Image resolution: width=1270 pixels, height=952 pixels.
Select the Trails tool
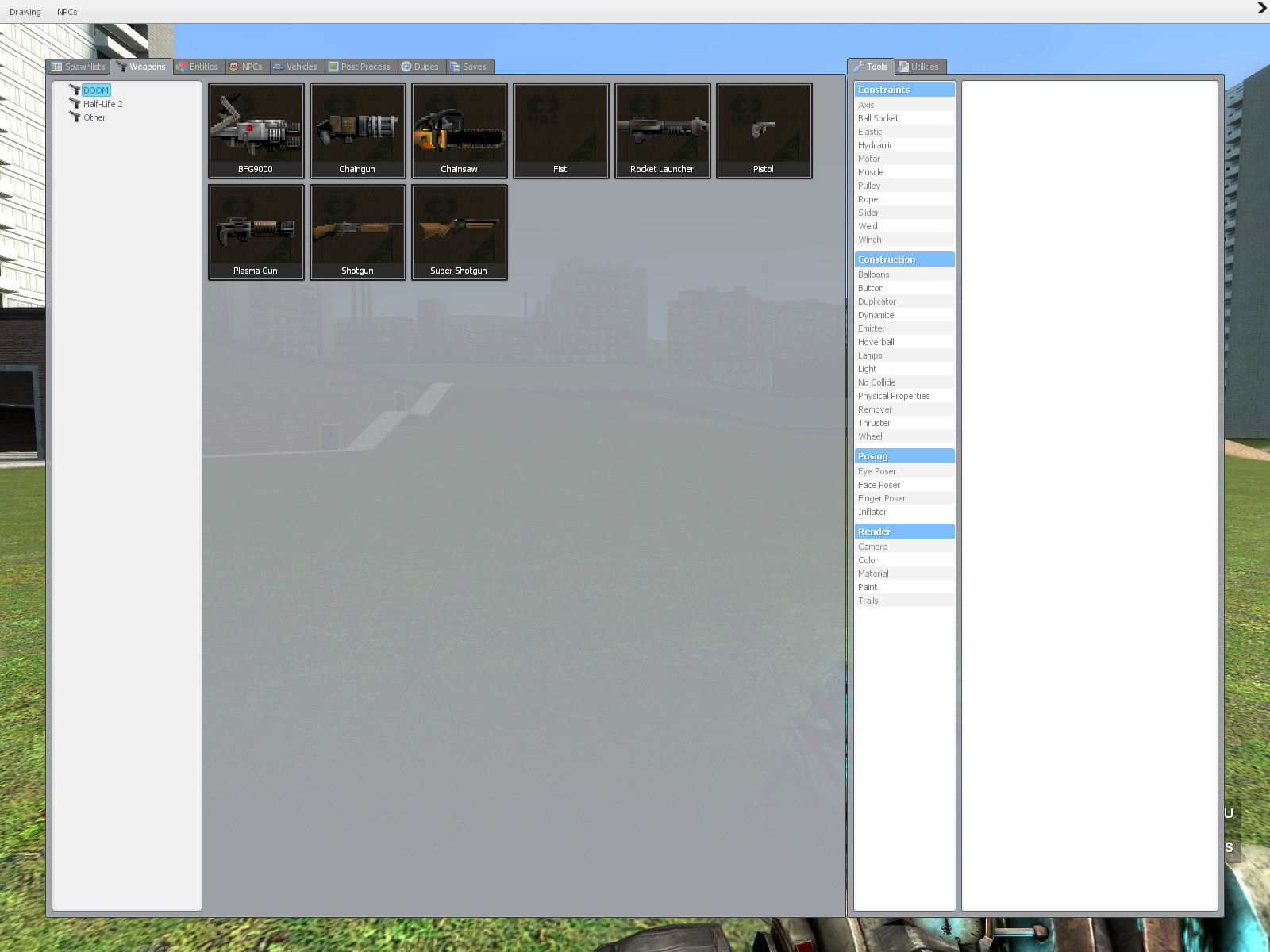(905, 601)
